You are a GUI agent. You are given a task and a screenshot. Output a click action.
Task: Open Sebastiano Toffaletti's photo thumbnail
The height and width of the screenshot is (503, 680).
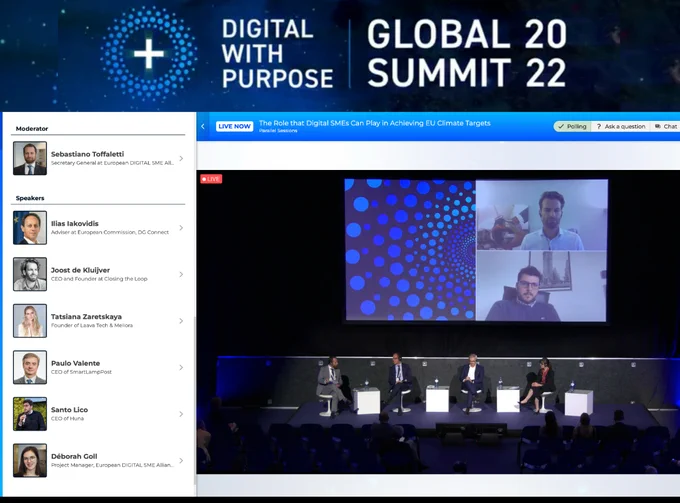point(30,158)
